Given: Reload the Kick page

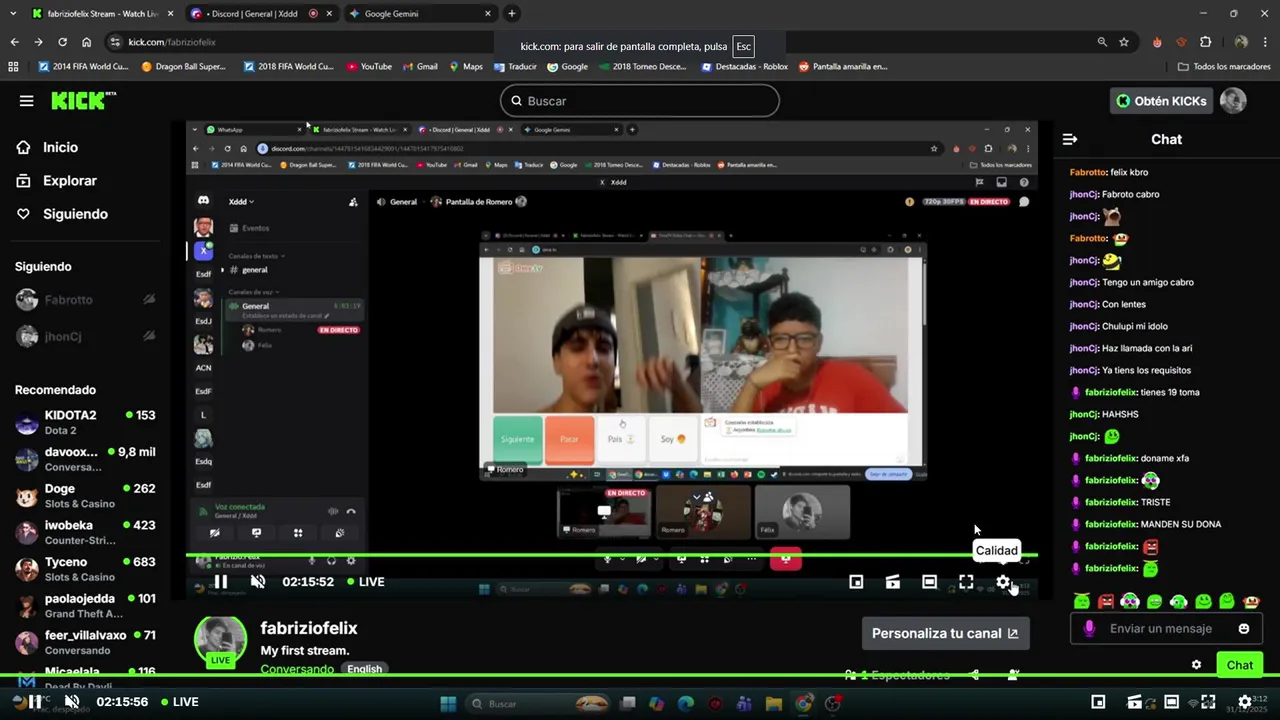Looking at the screenshot, I should coord(62,42).
